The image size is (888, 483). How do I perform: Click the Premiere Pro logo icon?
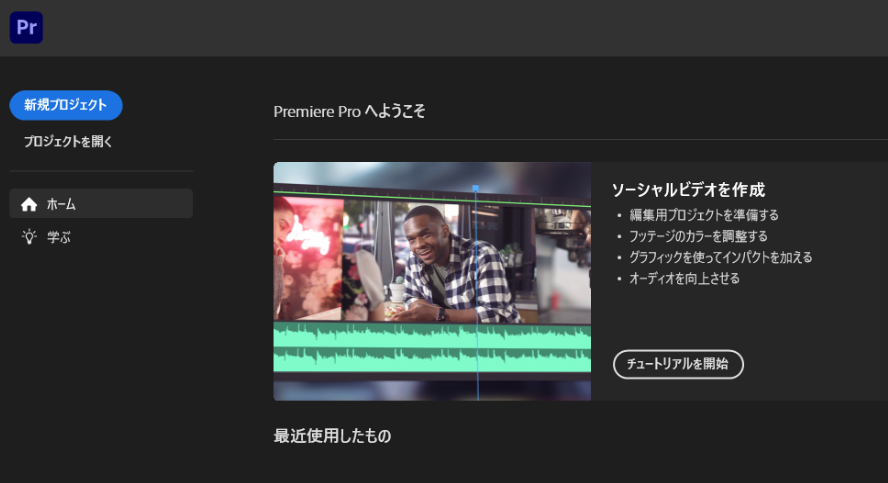26,27
